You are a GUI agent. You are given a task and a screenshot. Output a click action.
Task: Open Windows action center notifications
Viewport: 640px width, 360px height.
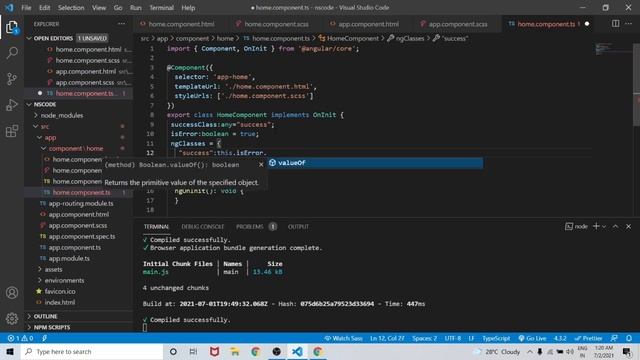(x=627, y=351)
